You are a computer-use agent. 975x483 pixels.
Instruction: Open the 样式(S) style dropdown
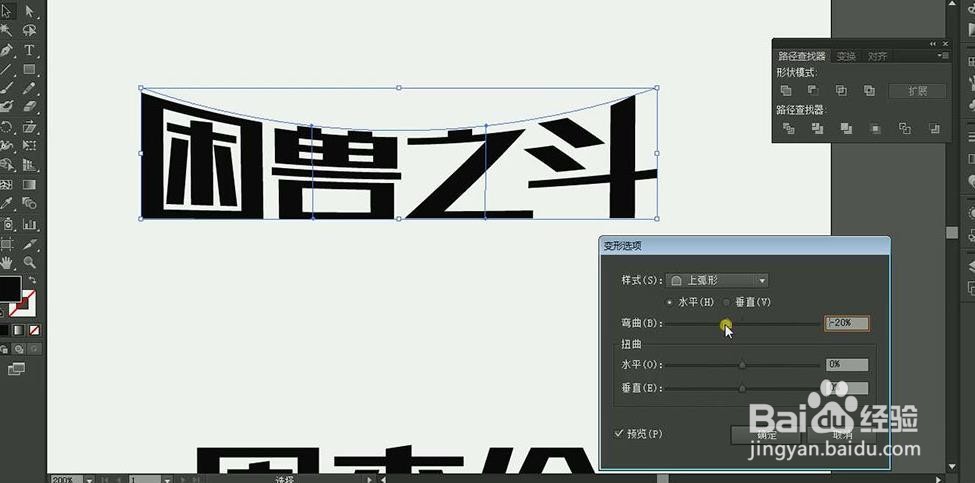pos(716,280)
